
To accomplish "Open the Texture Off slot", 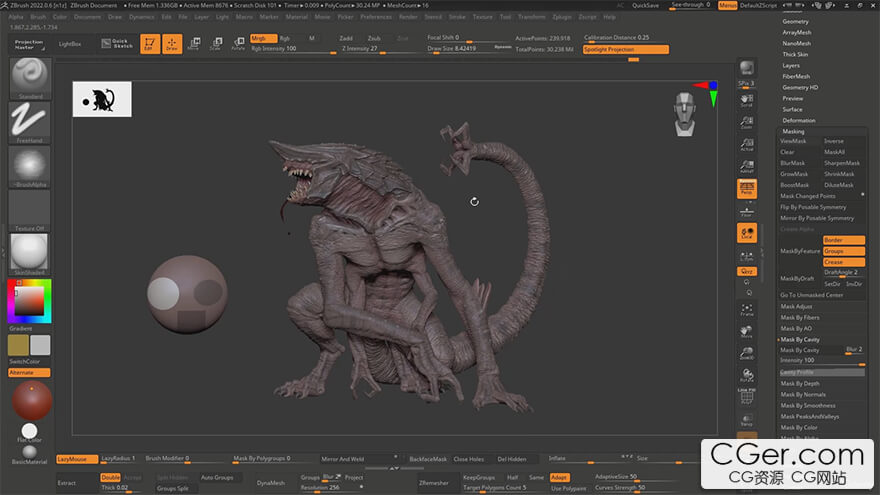I will (30, 210).
